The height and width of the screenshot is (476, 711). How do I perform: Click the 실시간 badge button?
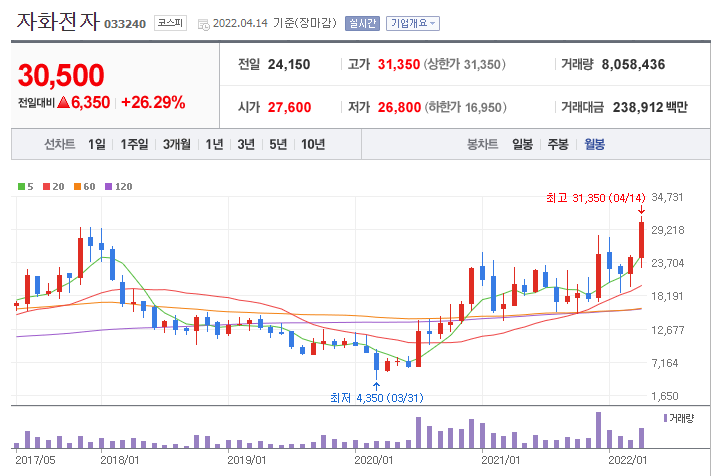tap(362, 23)
